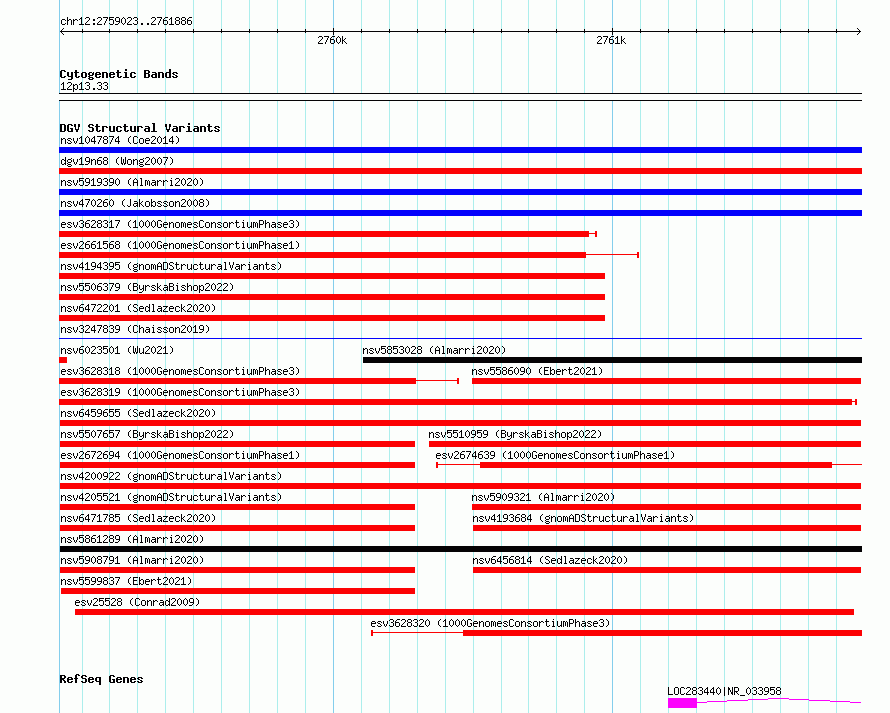Click nsv5908791 (Almarri2020) label
The width and height of the screenshot is (890, 713).
point(132,560)
